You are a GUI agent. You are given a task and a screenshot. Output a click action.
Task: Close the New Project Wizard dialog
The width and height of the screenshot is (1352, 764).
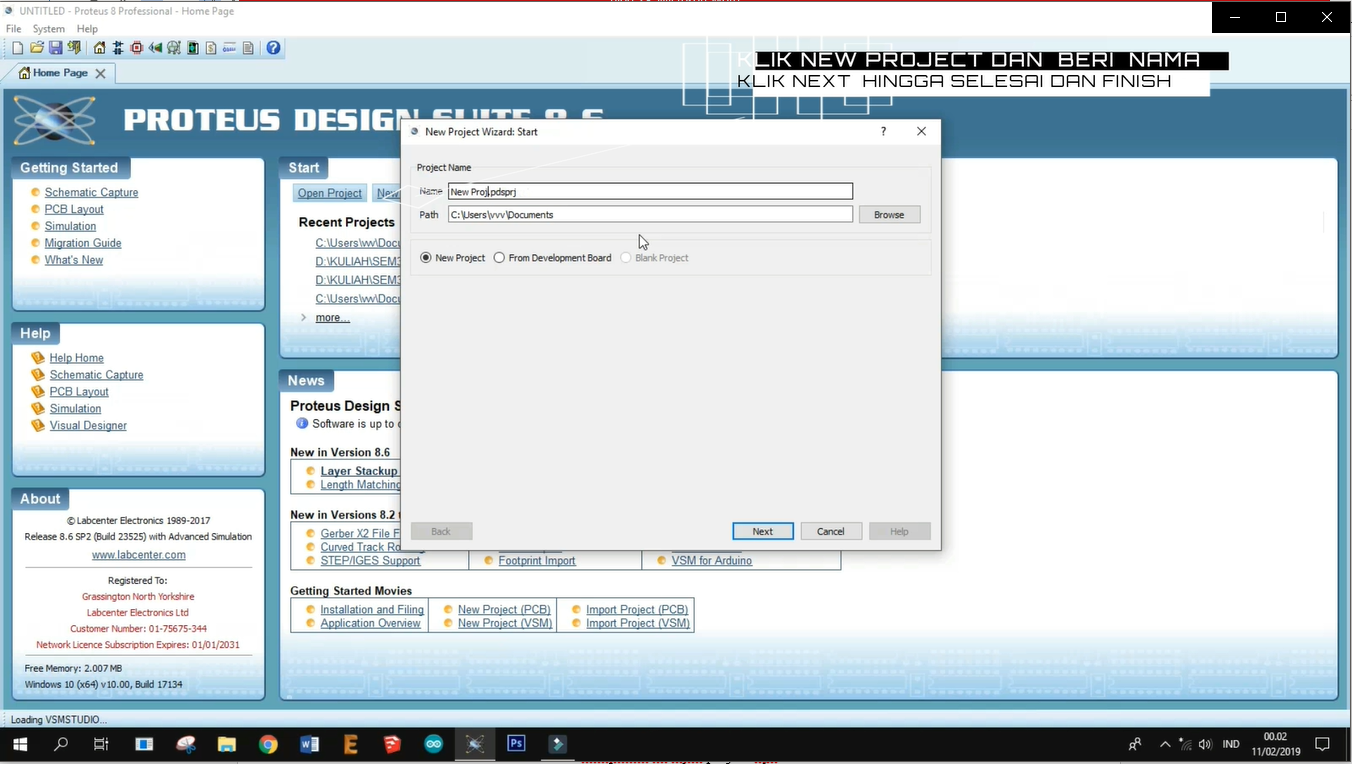pos(921,131)
